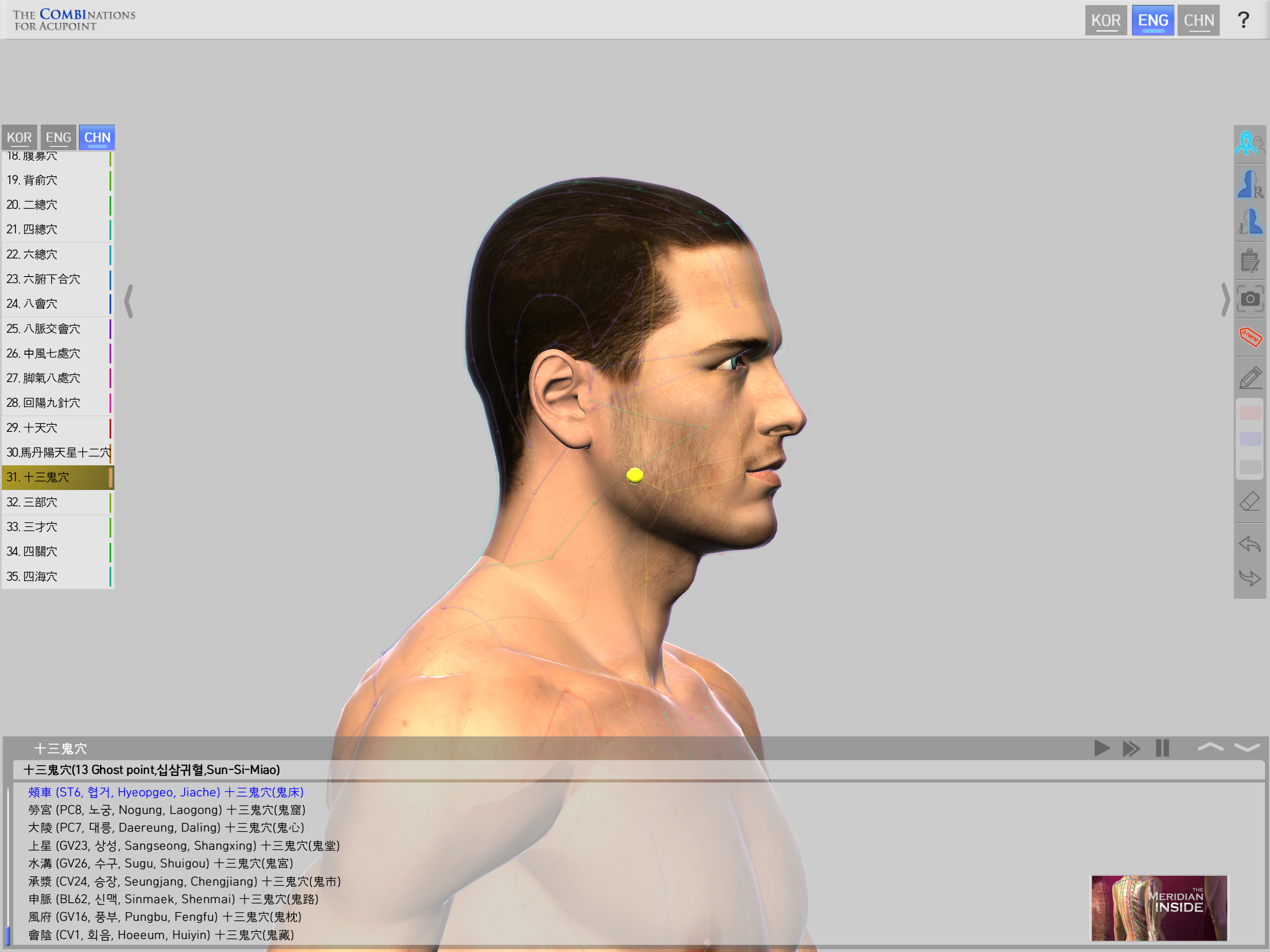Click the redo arrow icon
Viewport: 1270px width, 952px height.
click(x=1250, y=577)
